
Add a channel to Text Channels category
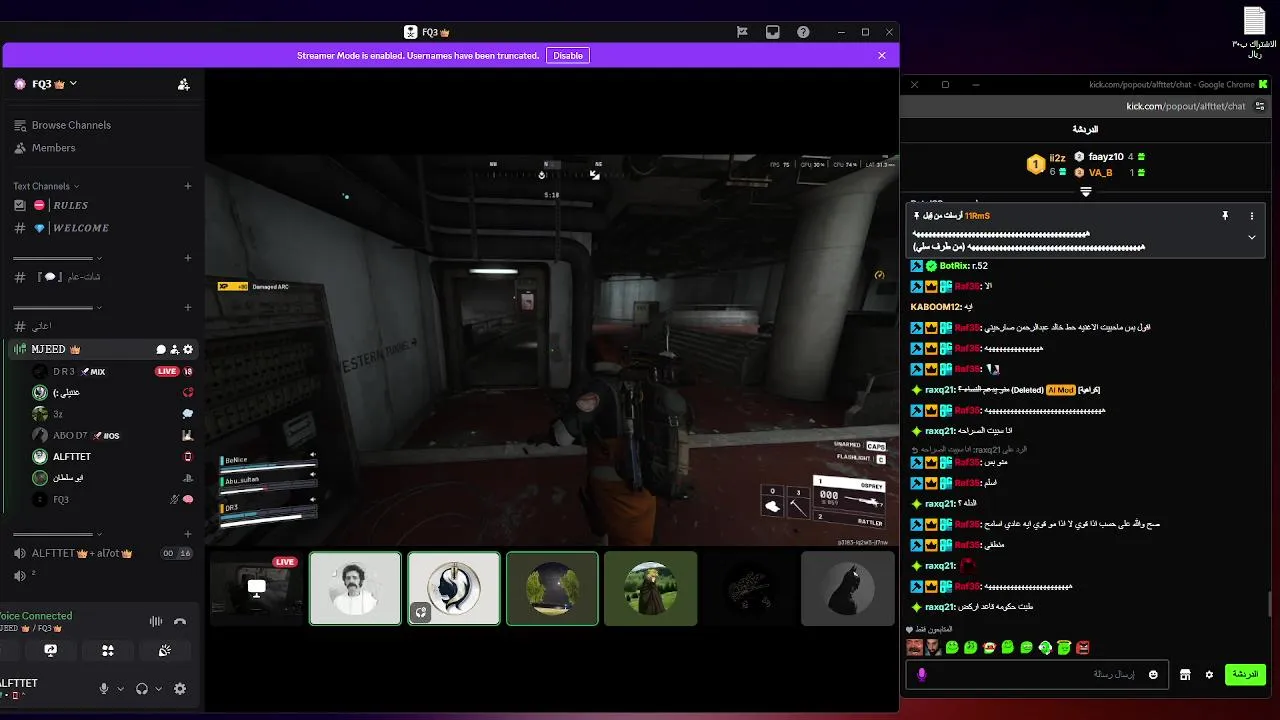tap(188, 186)
